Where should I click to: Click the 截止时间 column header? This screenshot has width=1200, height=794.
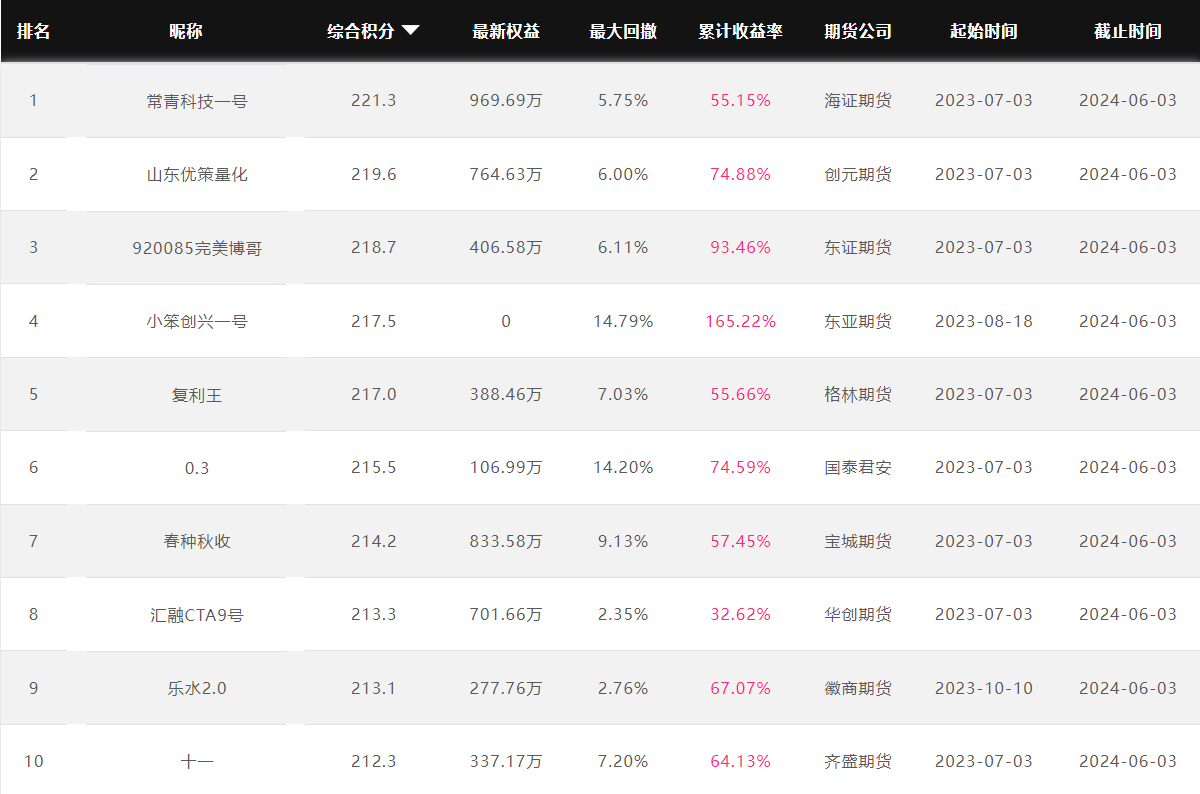coord(1128,31)
